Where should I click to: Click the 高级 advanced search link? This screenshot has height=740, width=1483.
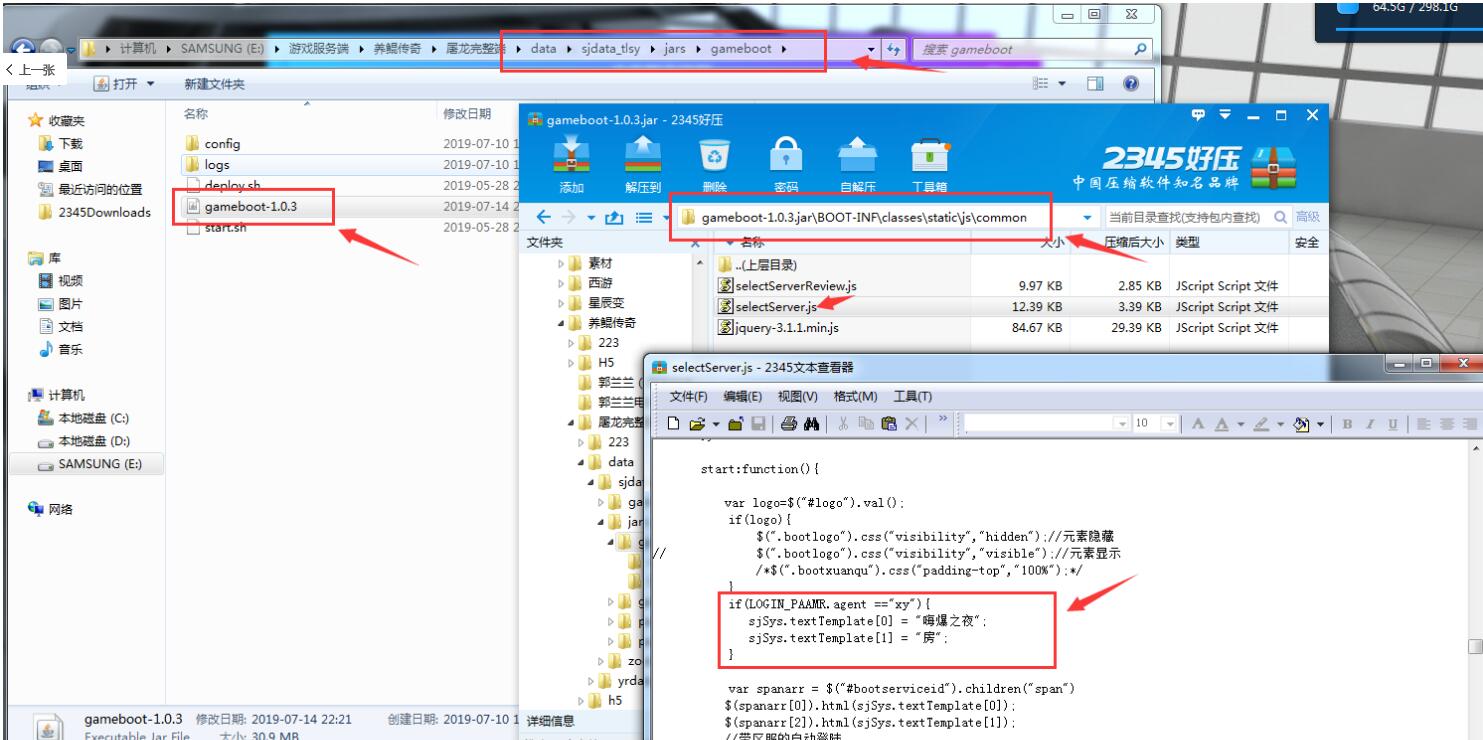[1307, 217]
